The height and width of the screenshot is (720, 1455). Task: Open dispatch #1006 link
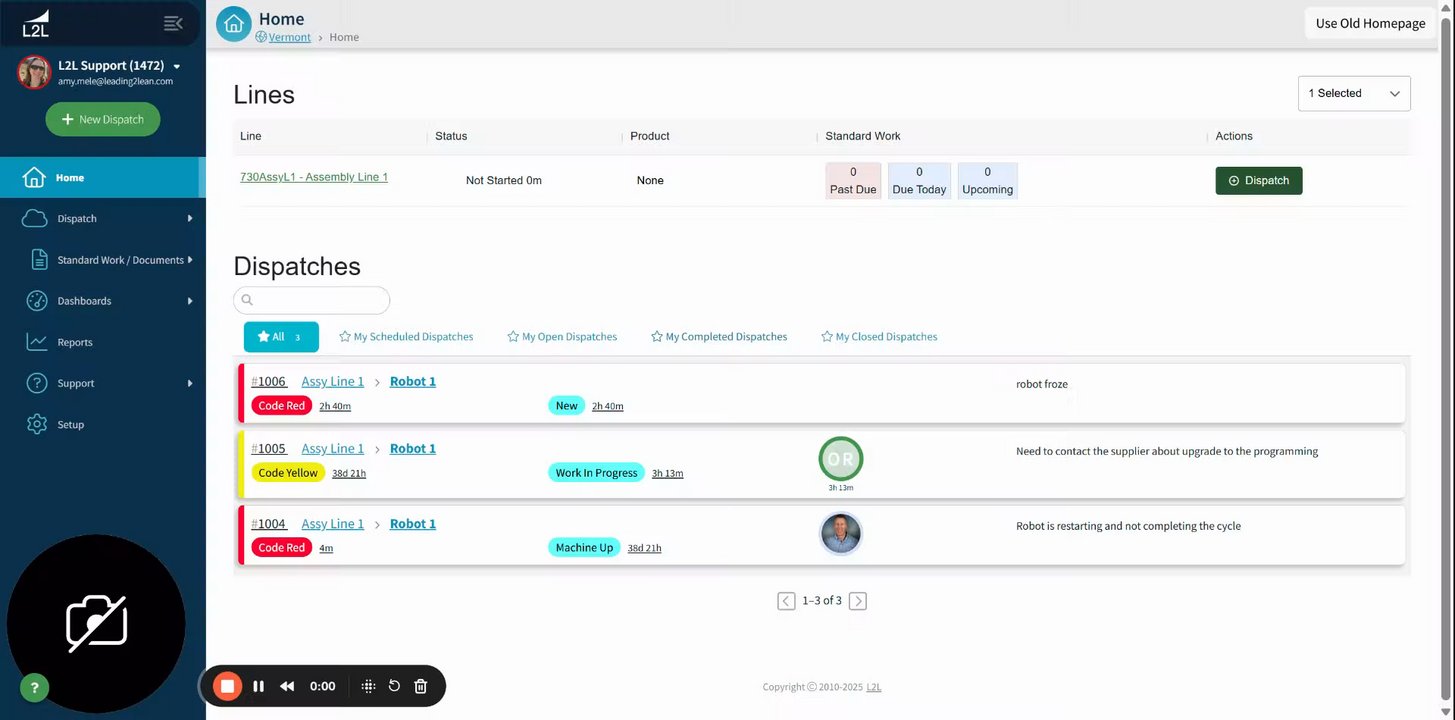(x=269, y=382)
